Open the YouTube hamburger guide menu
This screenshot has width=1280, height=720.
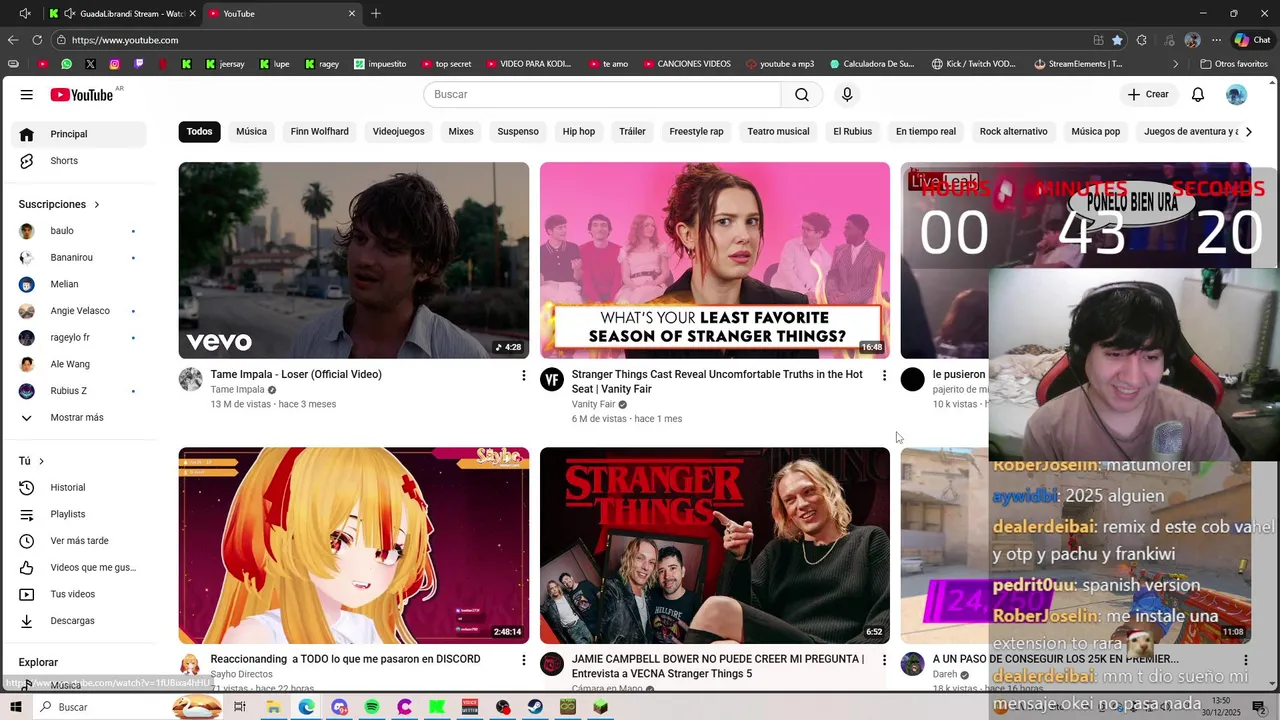click(x=26, y=94)
